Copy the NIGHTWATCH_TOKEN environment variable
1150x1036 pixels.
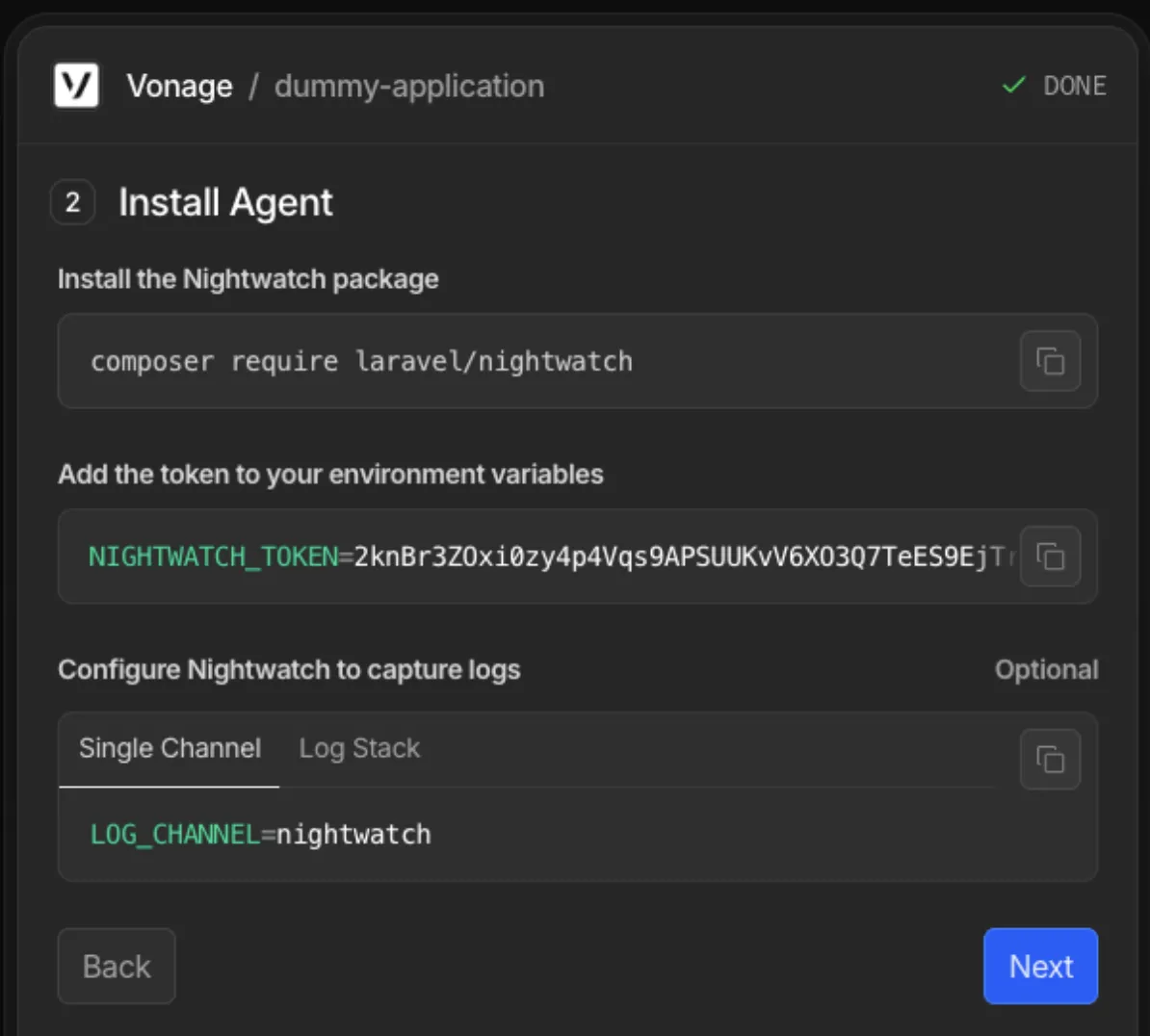click(x=1049, y=557)
